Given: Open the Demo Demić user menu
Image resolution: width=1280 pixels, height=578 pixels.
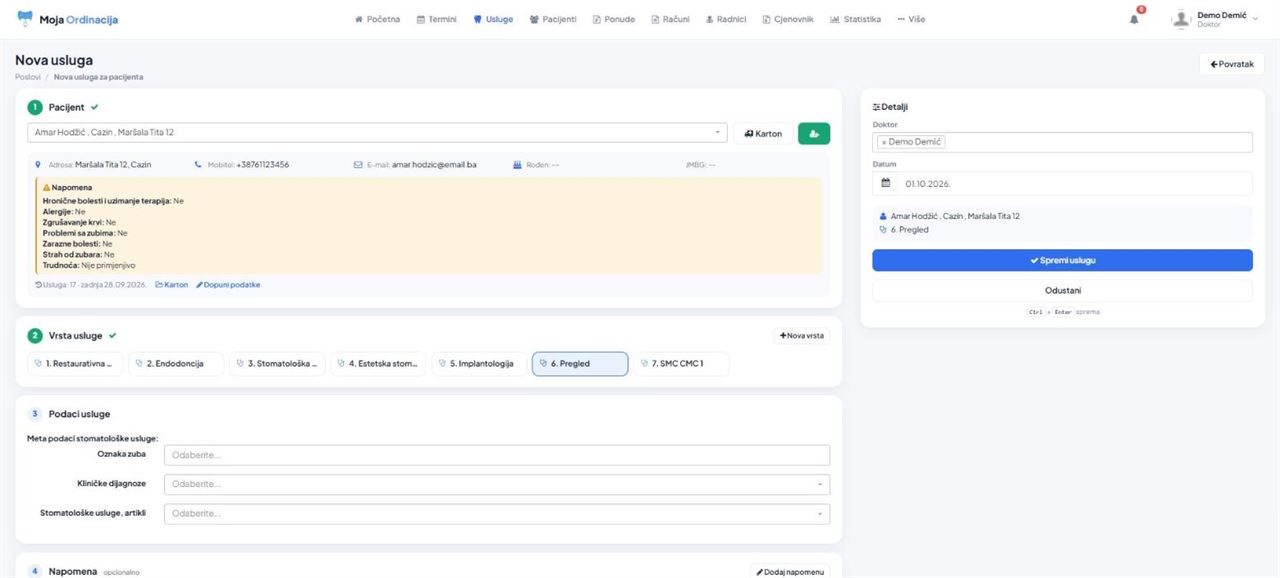Looking at the screenshot, I should click(1216, 19).
